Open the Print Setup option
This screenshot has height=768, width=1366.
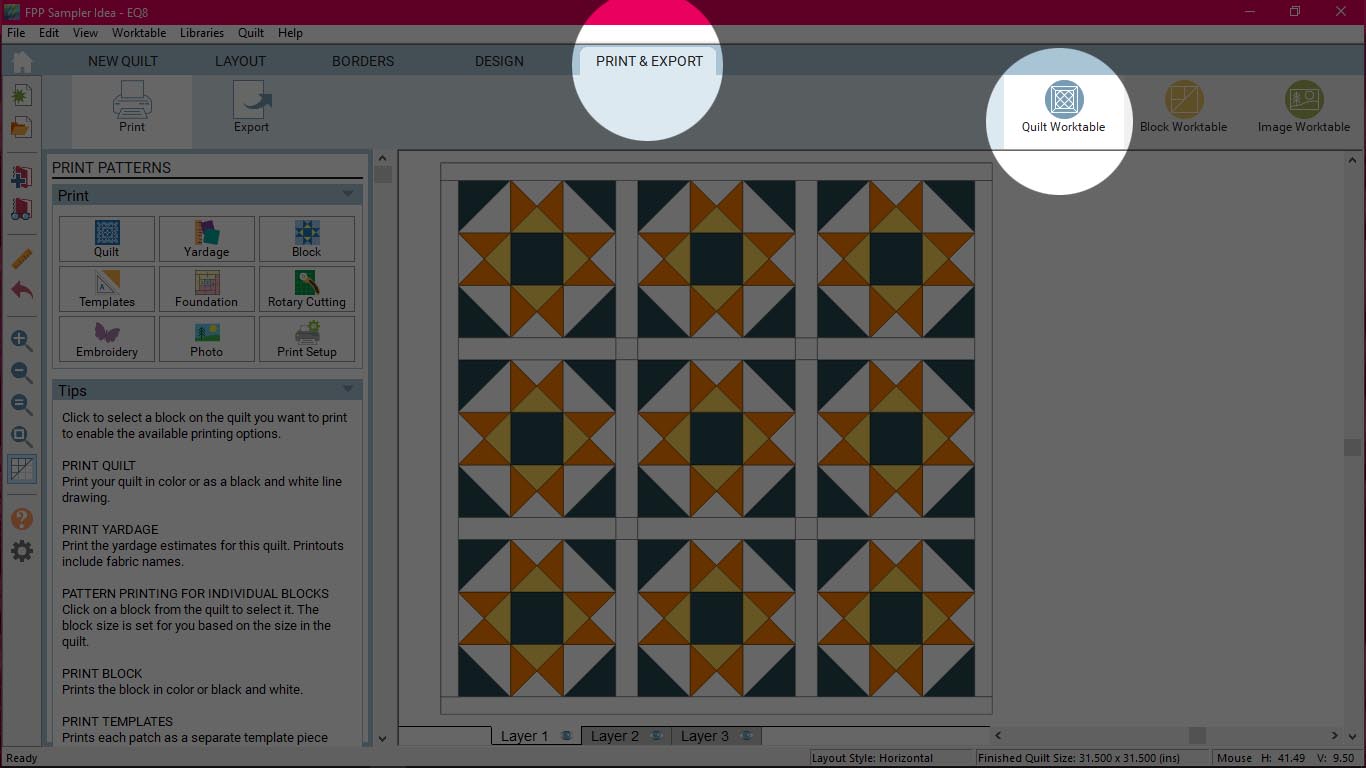tap(307, 339)
